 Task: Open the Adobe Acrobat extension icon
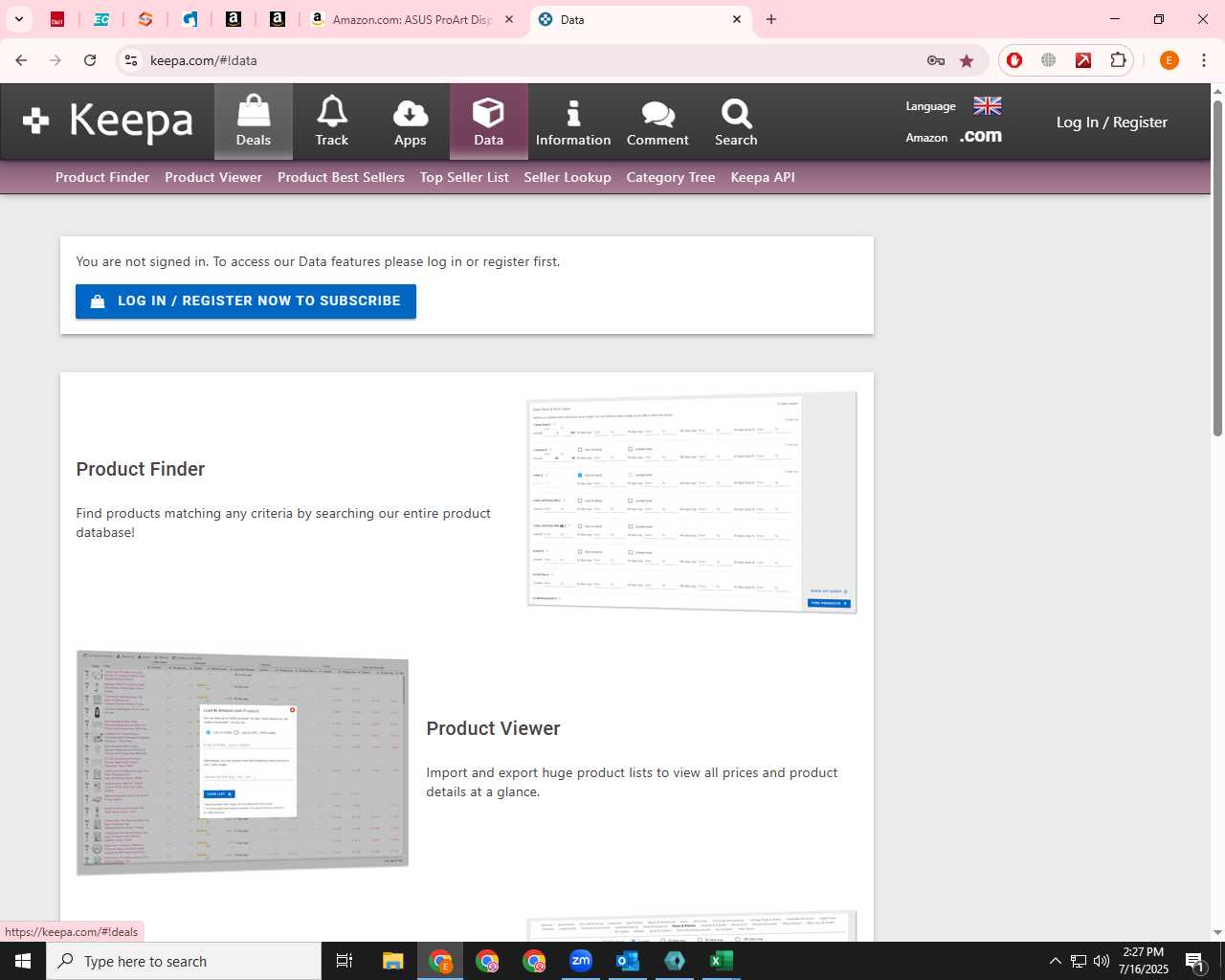tap(1083, 60)
